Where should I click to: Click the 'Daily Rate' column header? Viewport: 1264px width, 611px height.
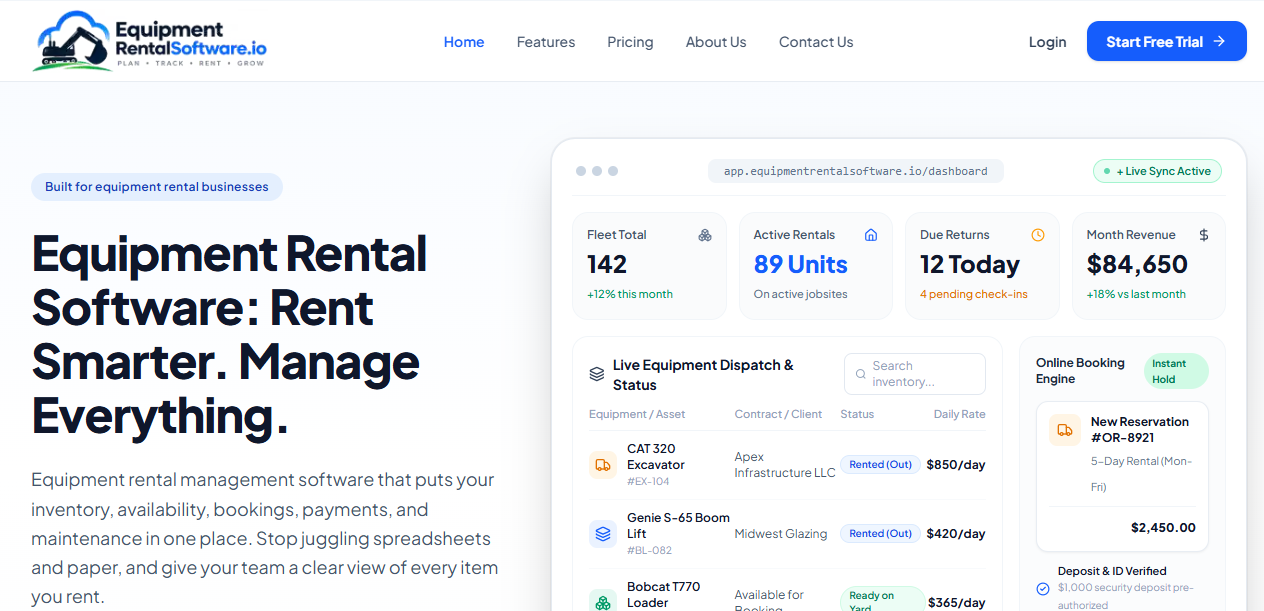[x=960, y=414]
